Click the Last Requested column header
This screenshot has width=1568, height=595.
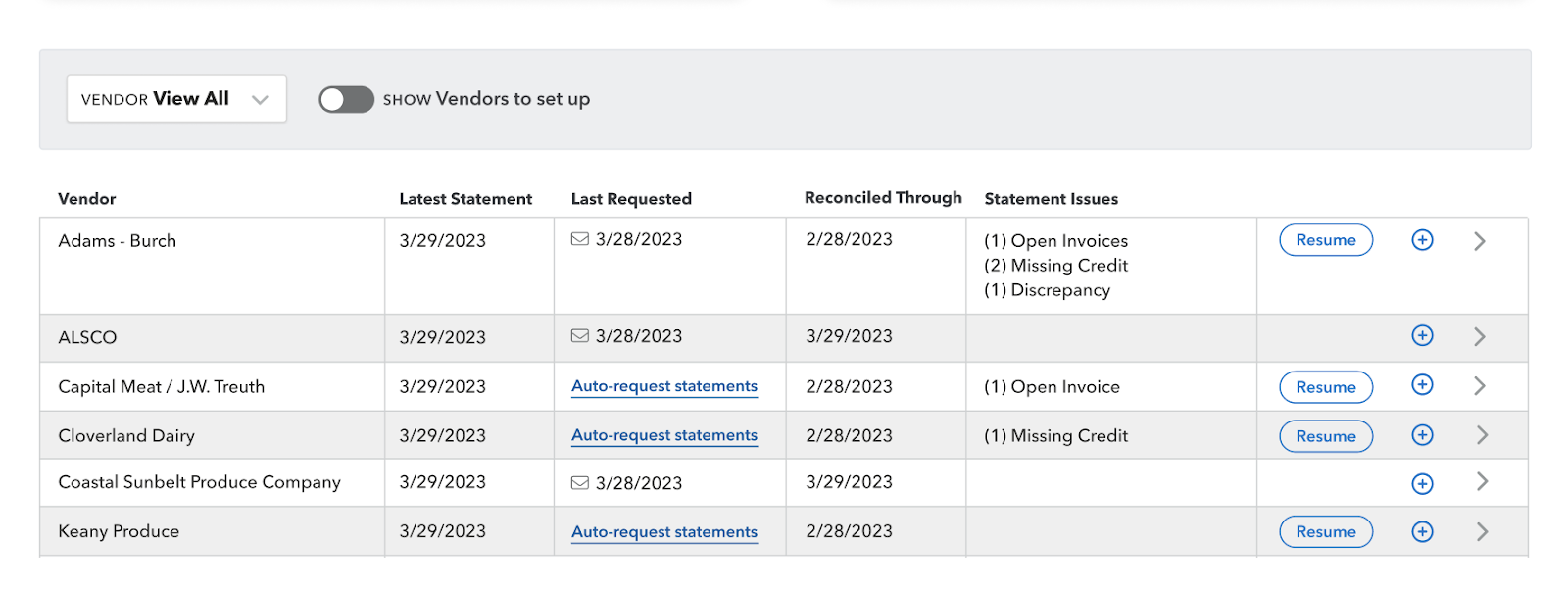[x=631, y=199]
